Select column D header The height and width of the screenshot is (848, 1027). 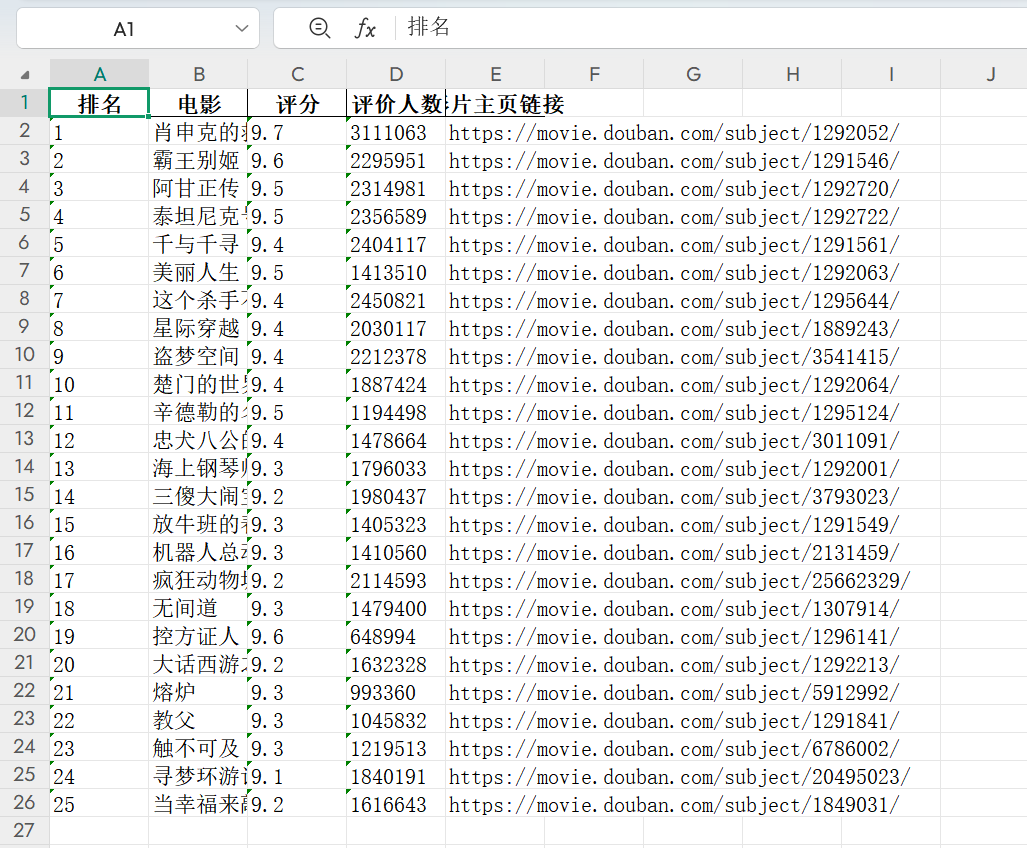point(396,74)
